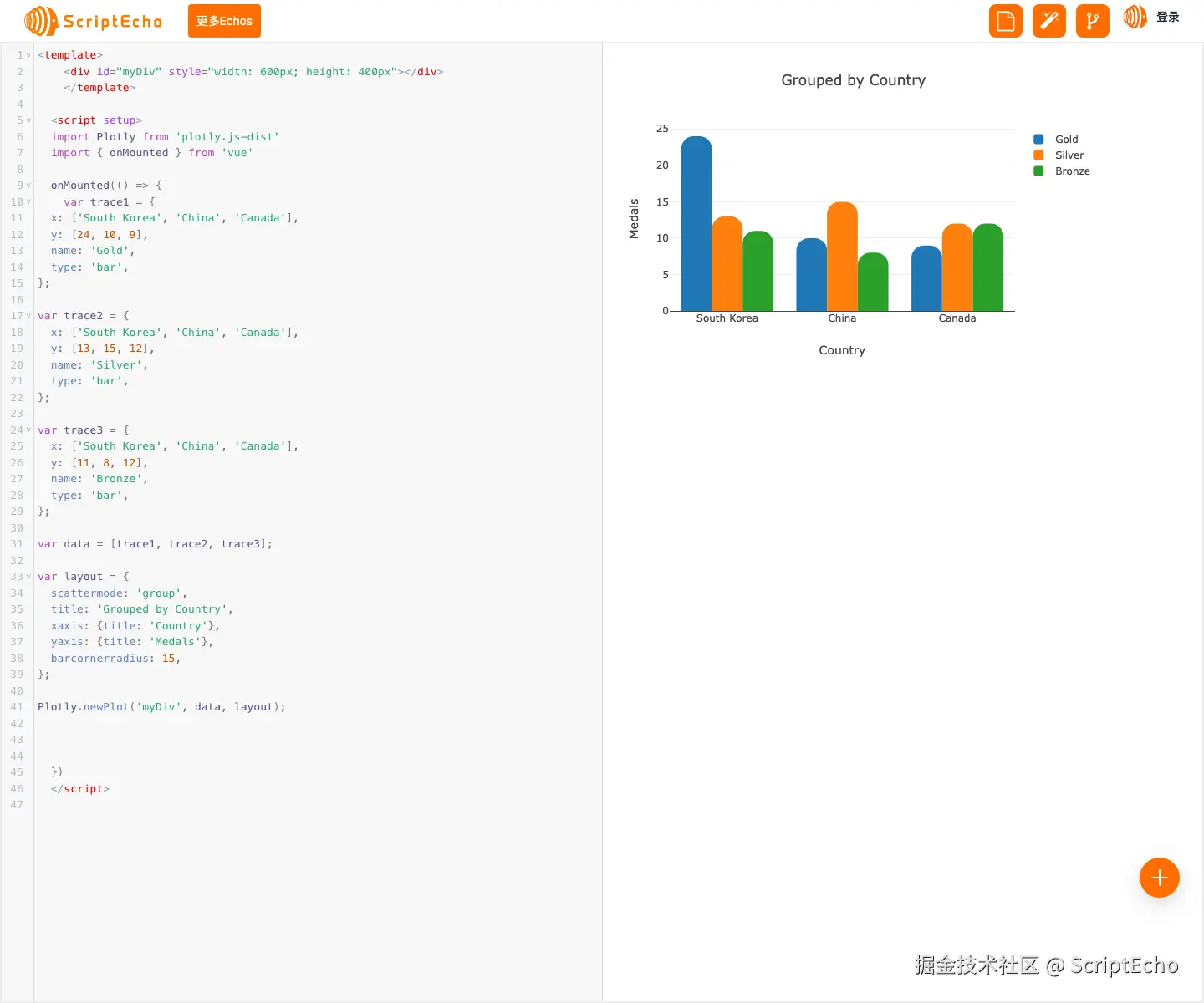Click the ScriptEcho logo

pos(93,21)
